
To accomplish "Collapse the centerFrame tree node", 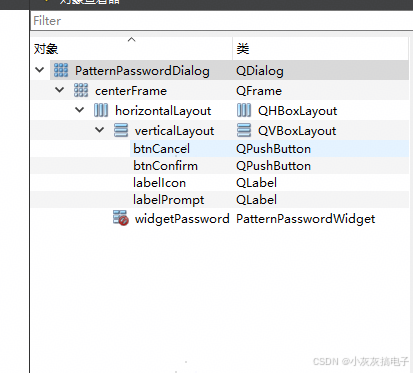I will 60,90.
